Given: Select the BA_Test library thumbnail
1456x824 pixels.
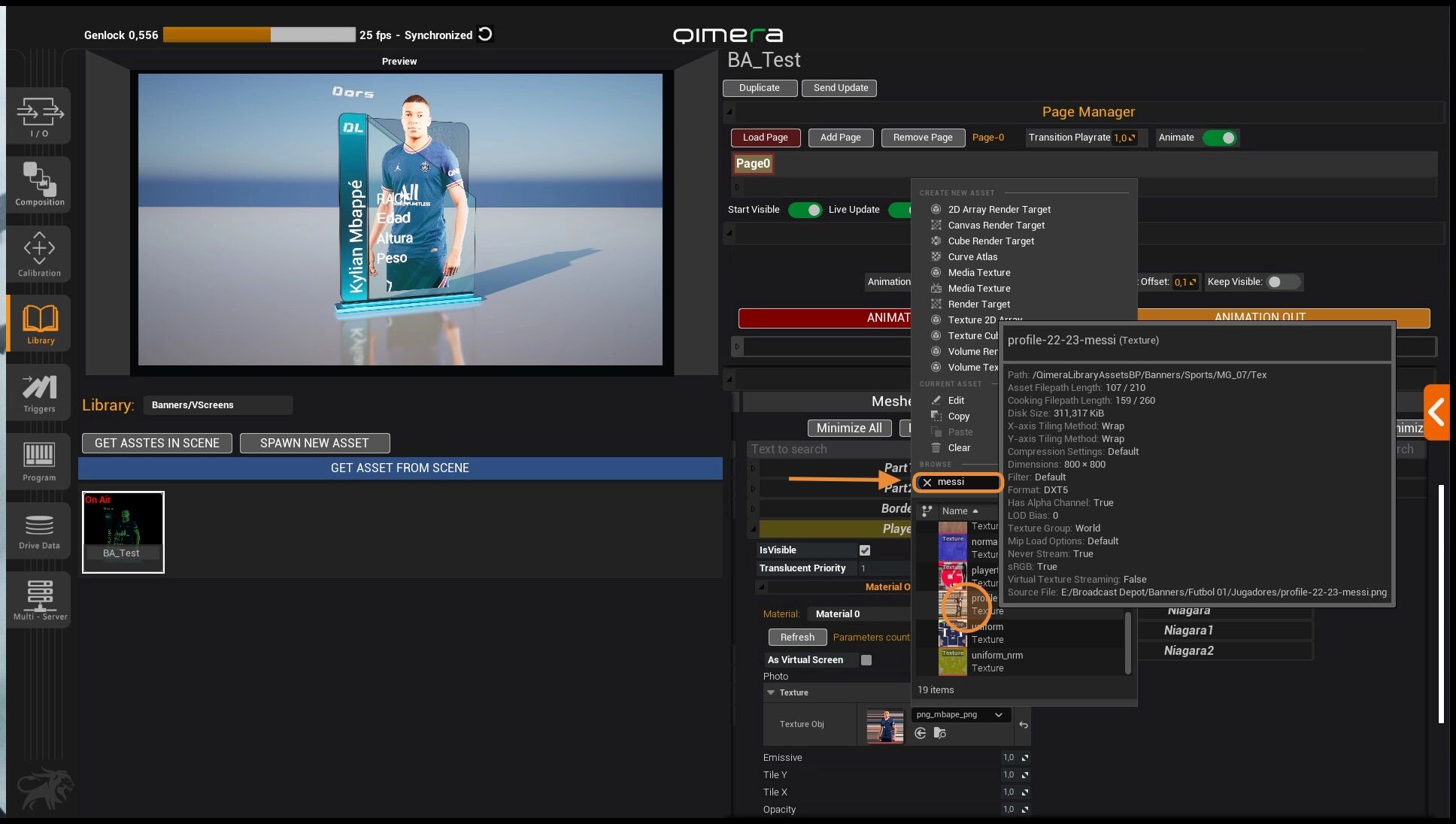Looking at the screenshot, I should tap(123, 532).
